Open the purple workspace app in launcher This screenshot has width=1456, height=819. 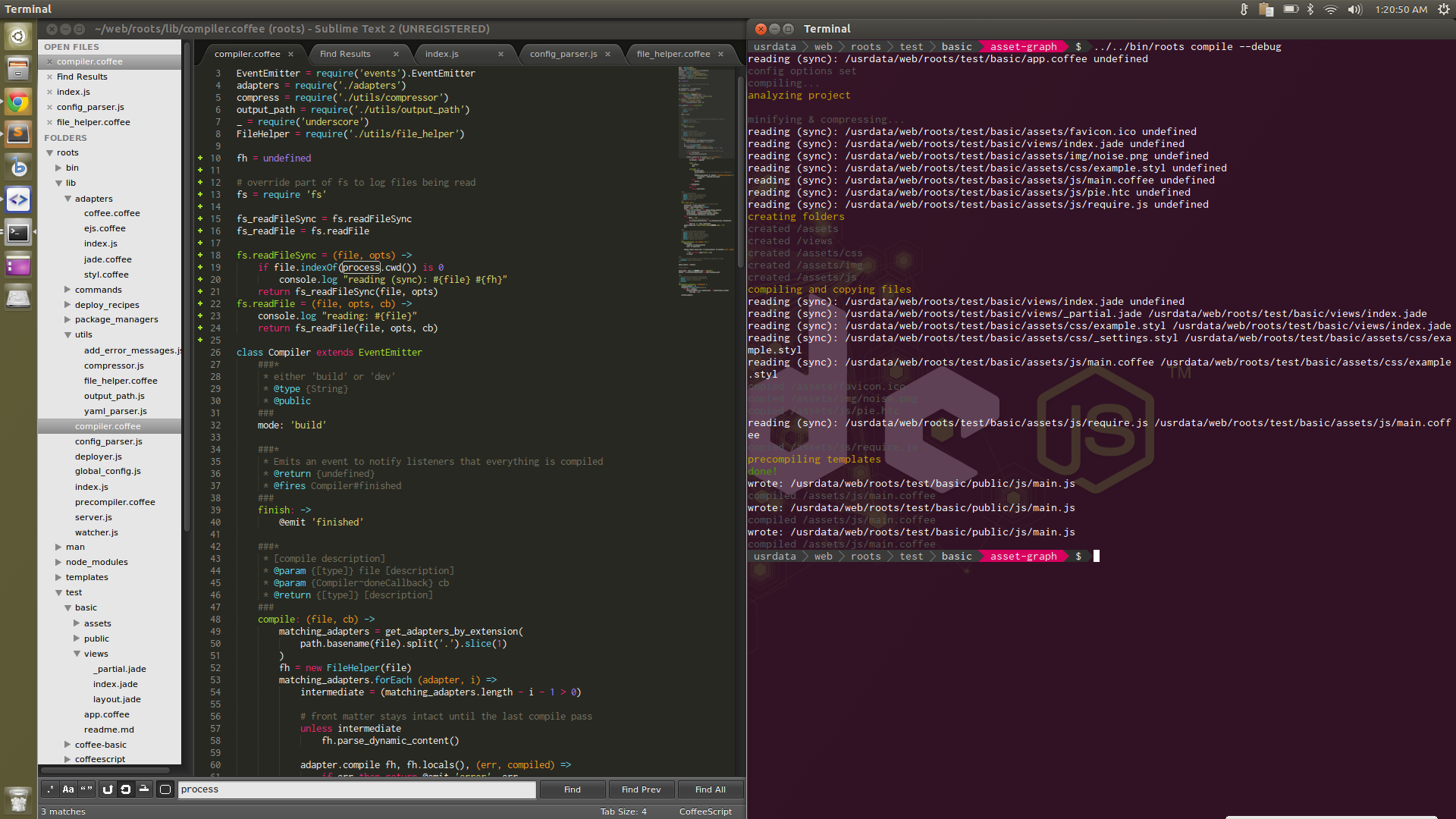point(18,265)
